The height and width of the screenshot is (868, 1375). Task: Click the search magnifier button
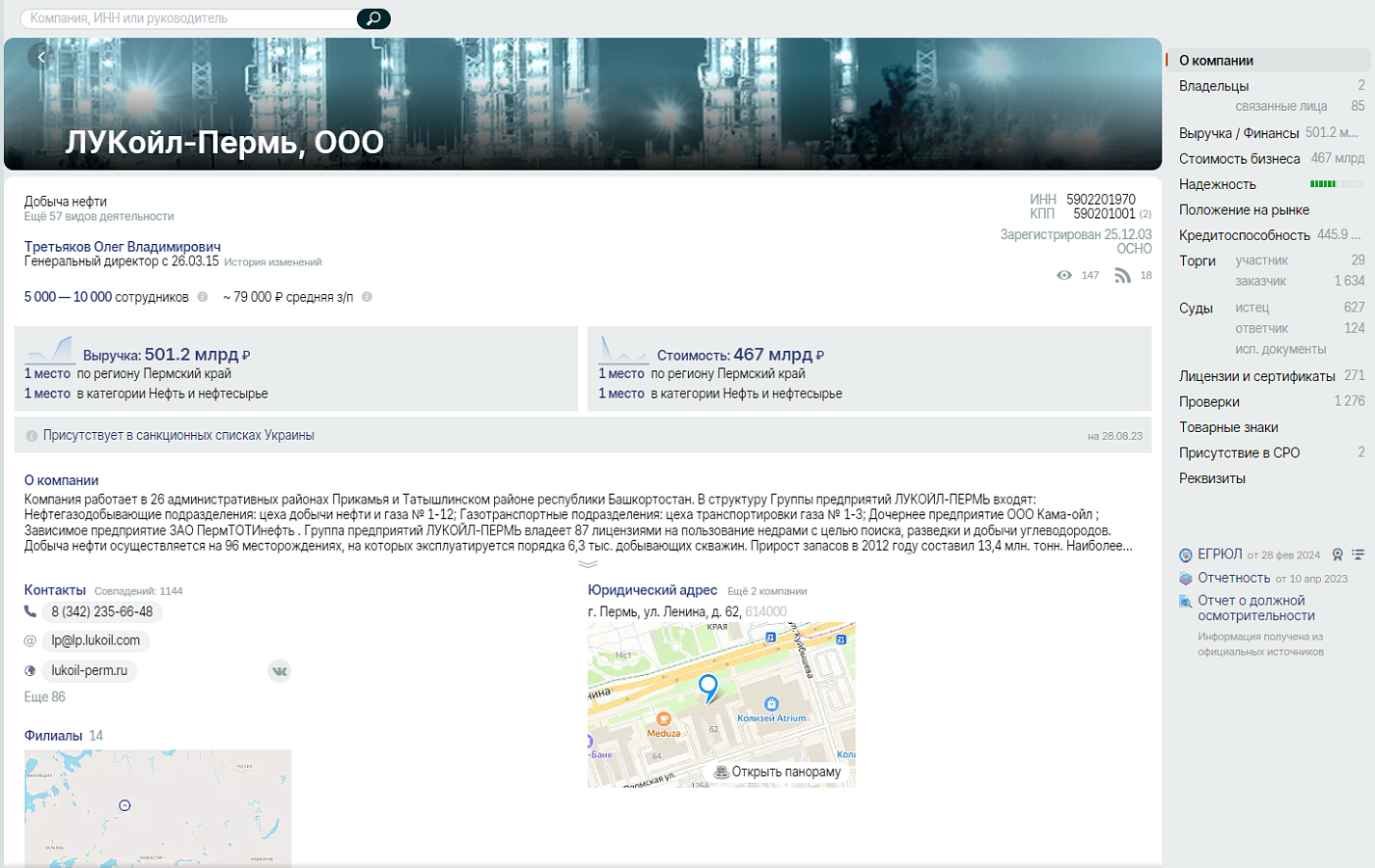click(373, 18)
